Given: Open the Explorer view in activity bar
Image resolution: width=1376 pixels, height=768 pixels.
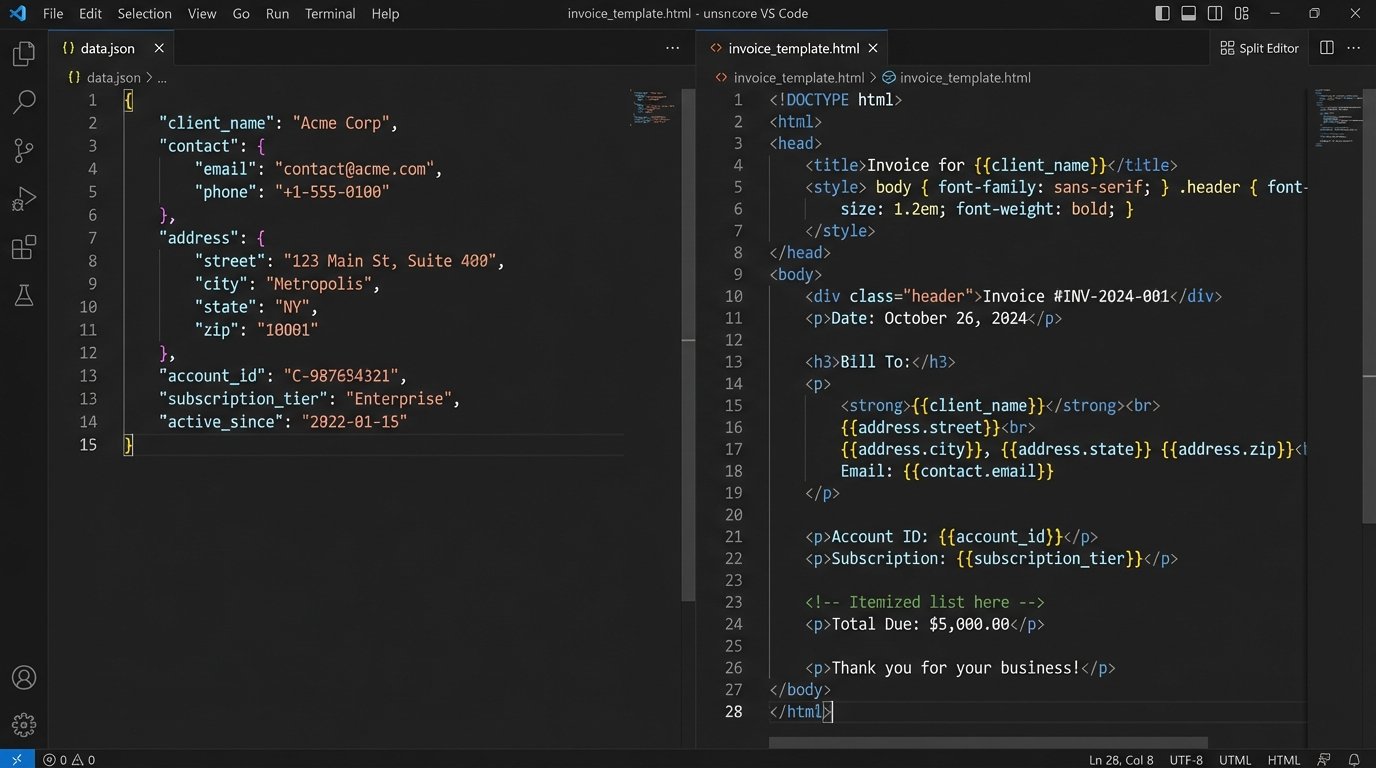Looking at the screenshot, I should pyautogui.click(x=24, y=54).
